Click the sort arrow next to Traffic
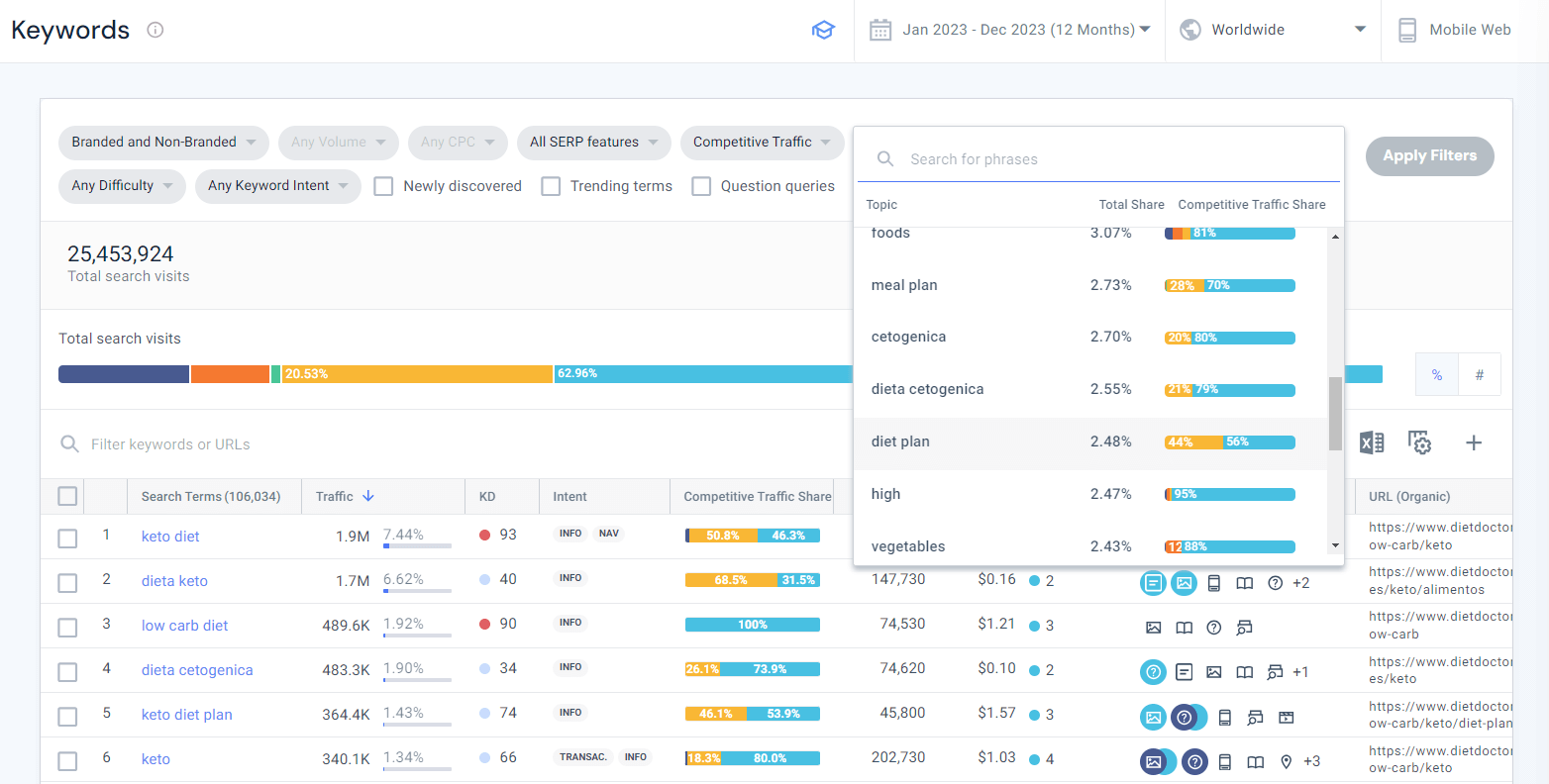The width and height of the screenshot is (1549, 784). pos(368,496)
